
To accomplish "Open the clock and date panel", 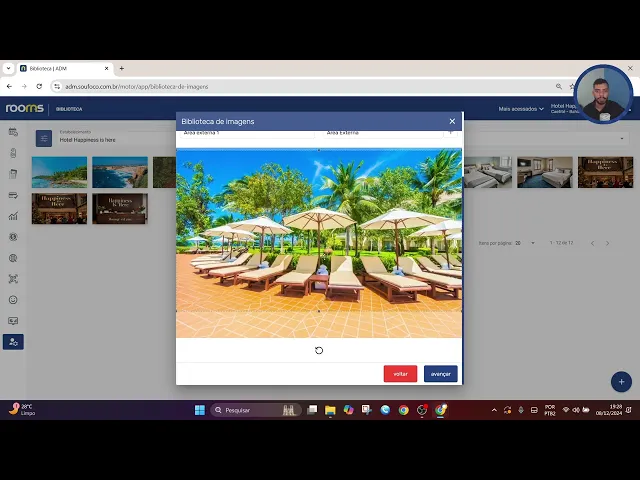I will [609, 410].
